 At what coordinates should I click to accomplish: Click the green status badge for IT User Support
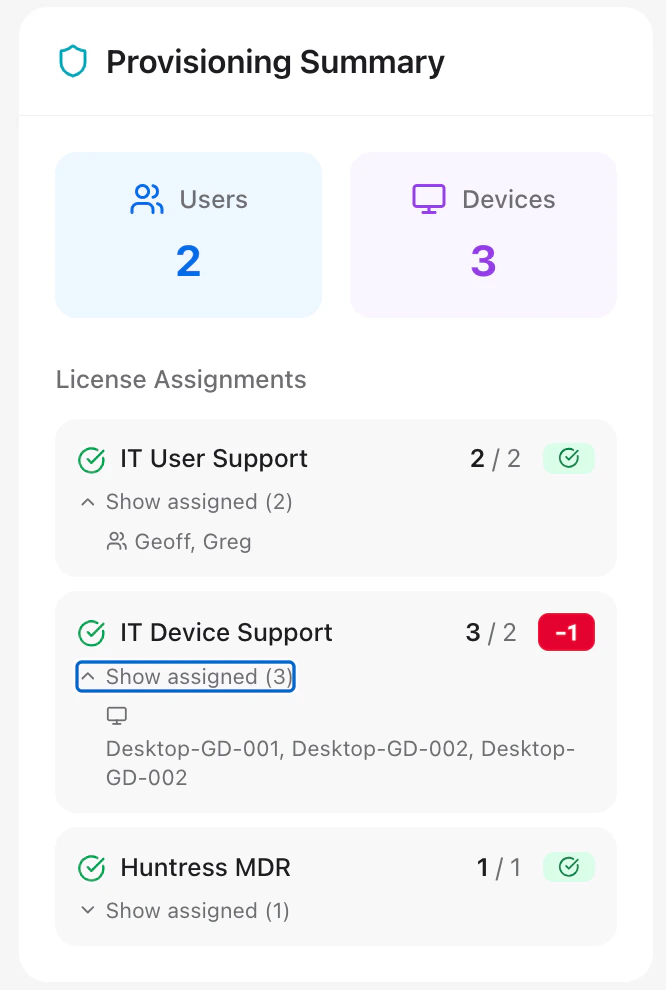coord(569,458)
